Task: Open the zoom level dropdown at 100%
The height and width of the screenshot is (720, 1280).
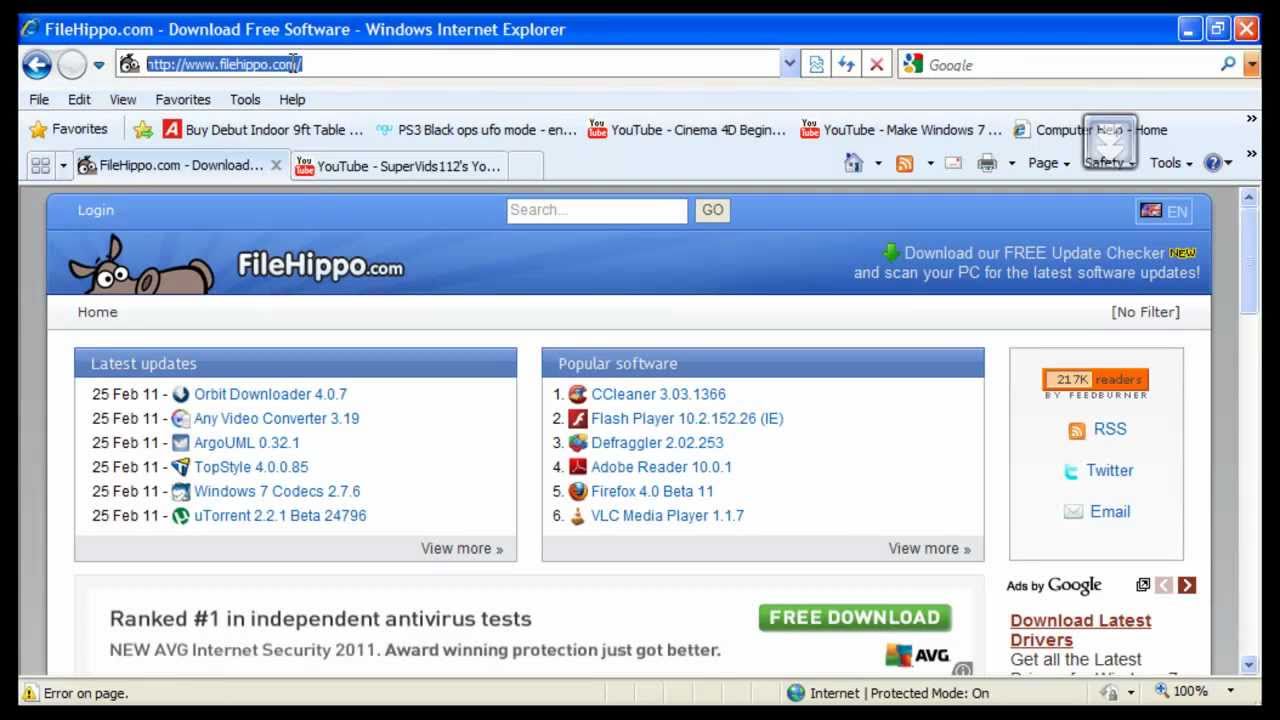Action: 1231,691
